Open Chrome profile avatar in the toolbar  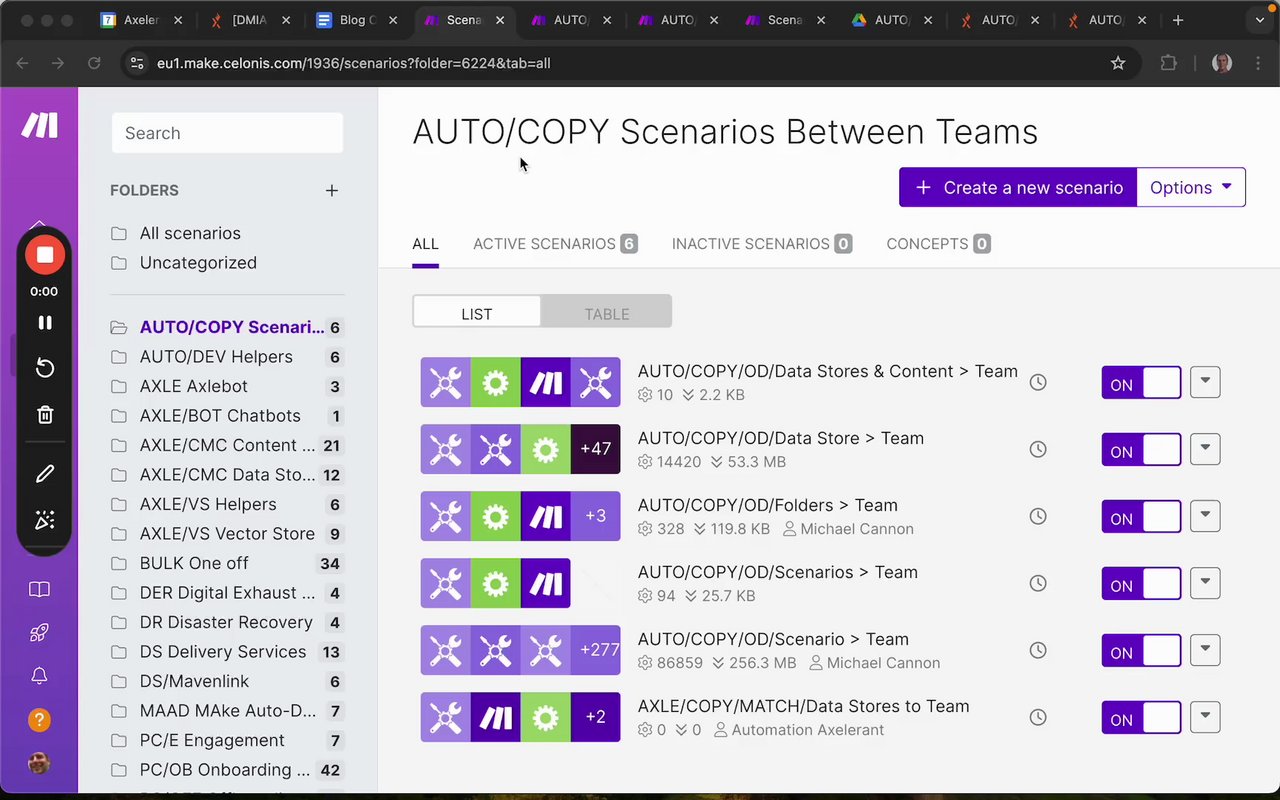point(1221,63)
